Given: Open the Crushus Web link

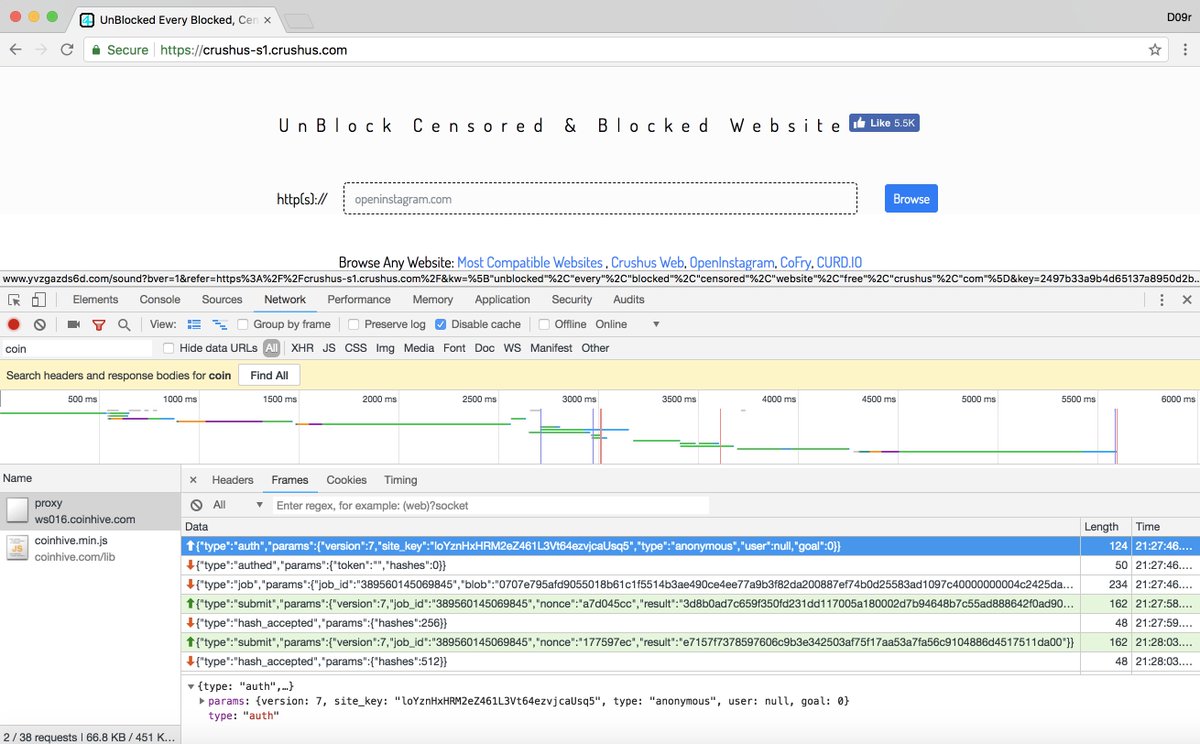Looking at the screenshot, I should [647, 262].
